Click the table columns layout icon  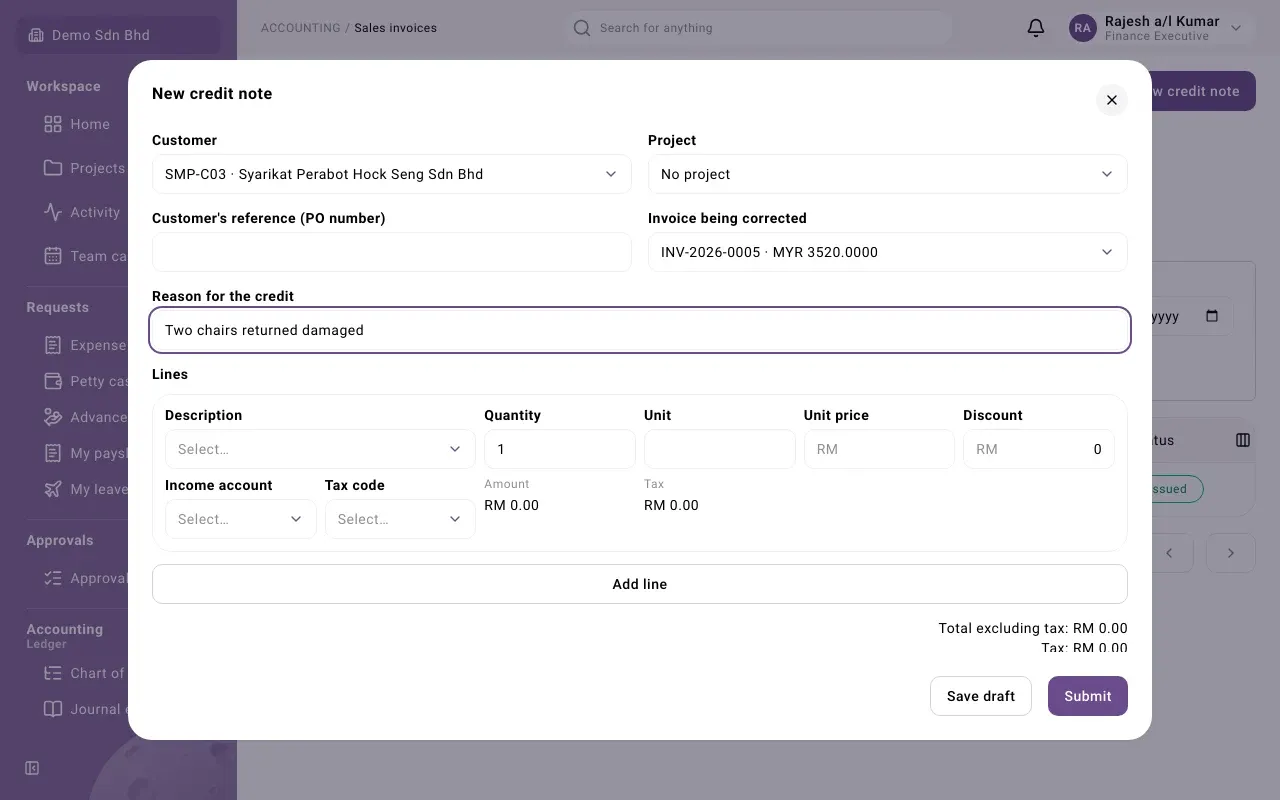point(1243,440)
